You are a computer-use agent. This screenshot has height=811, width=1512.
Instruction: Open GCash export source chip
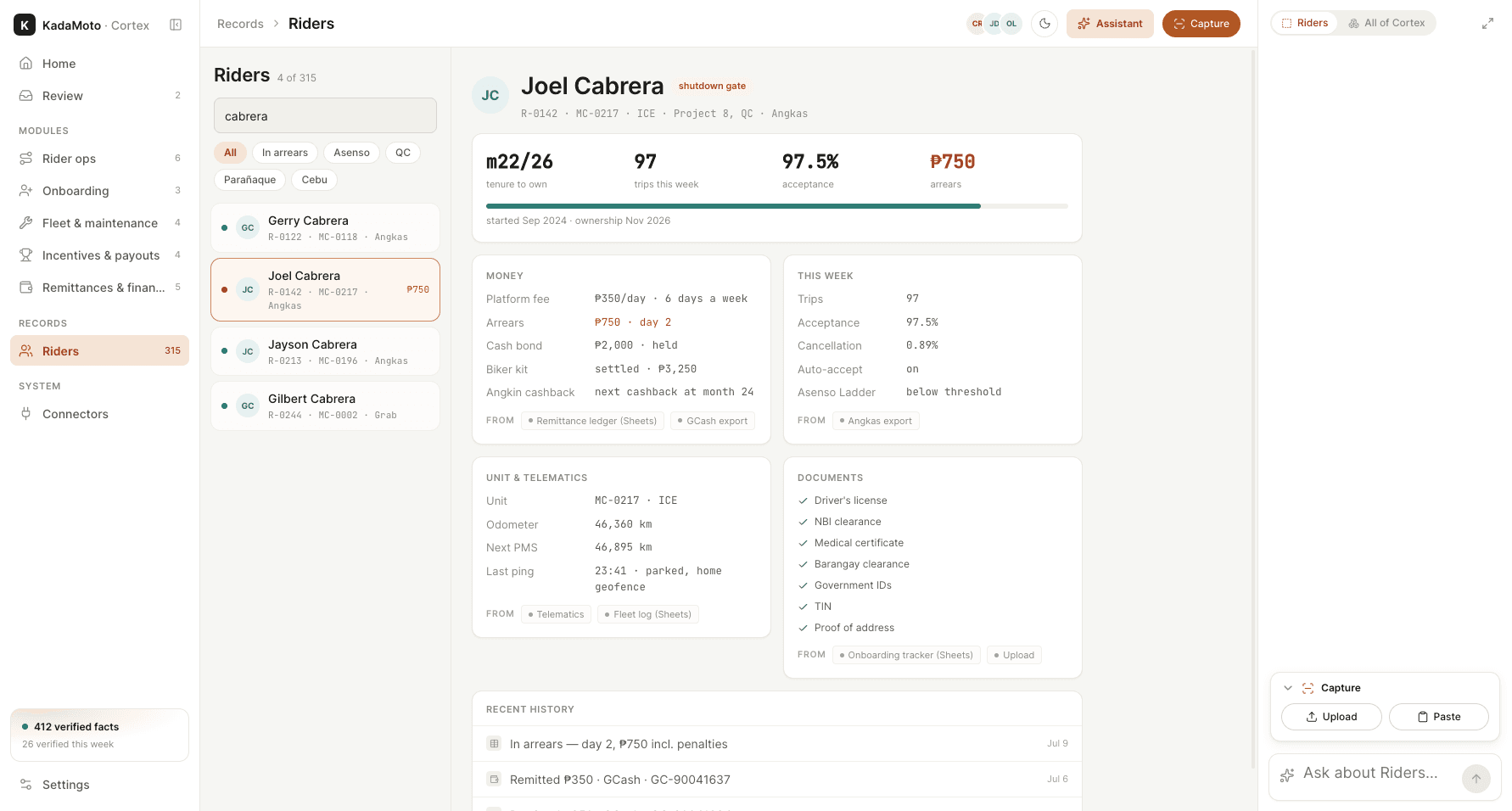[x=713, y=421]
